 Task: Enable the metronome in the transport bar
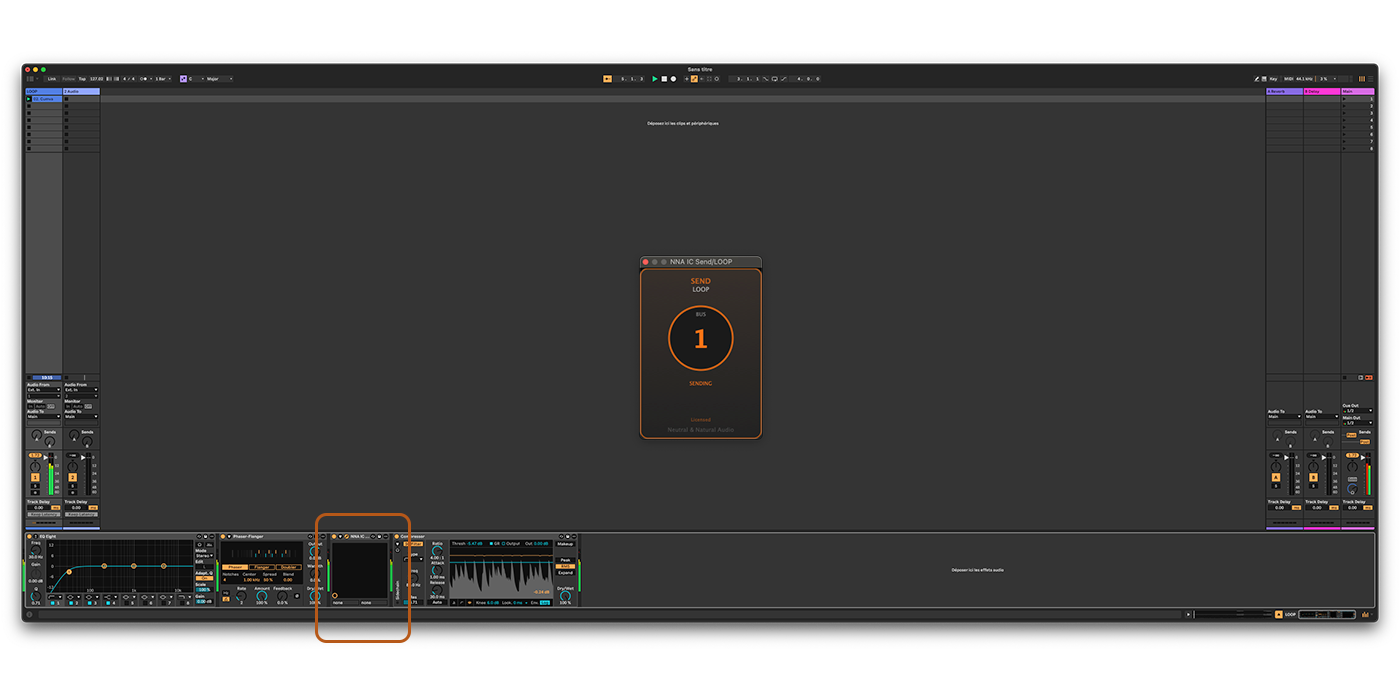tap(142, 78)
